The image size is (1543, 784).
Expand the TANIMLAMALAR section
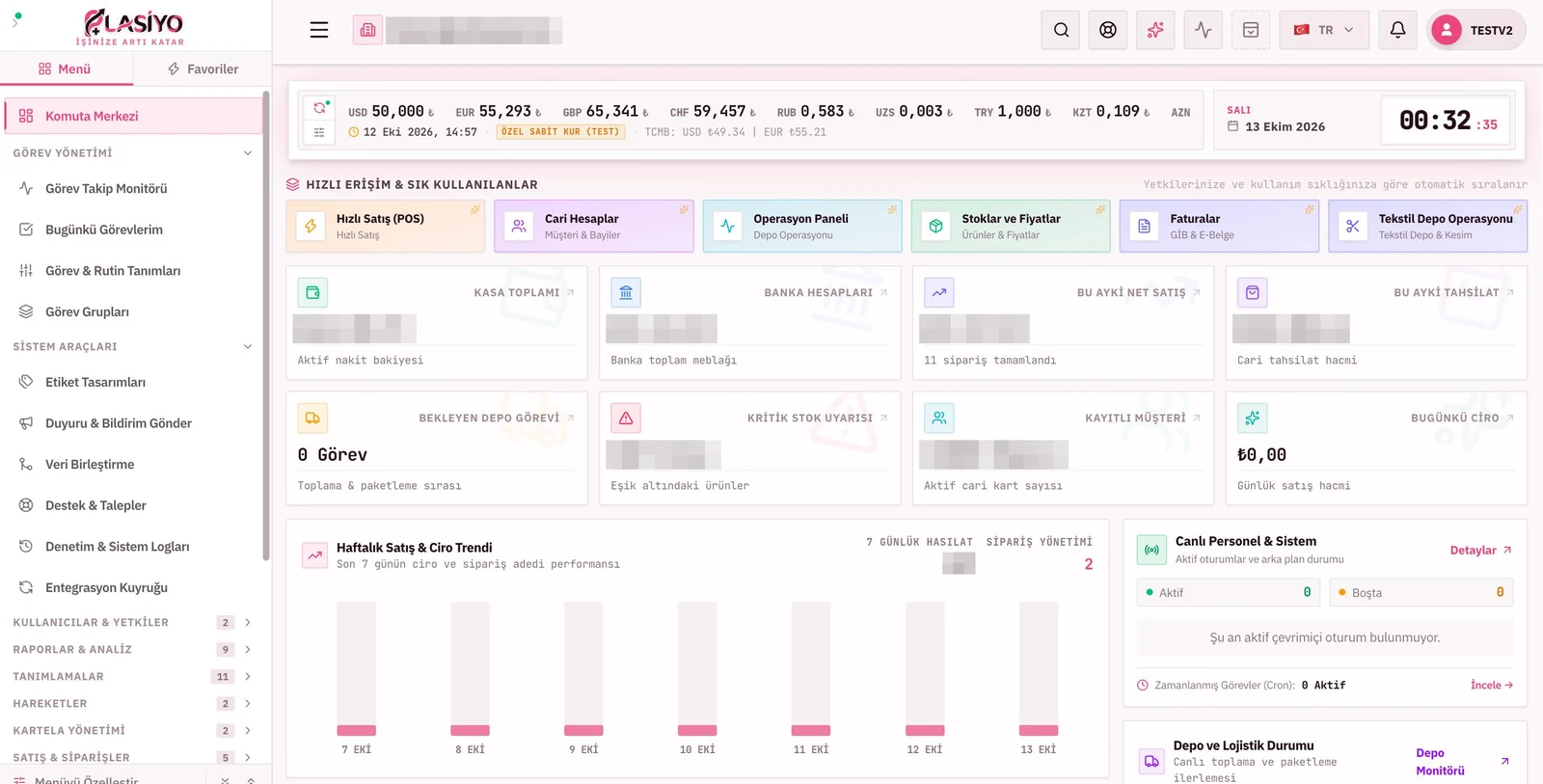pos(132,677)
